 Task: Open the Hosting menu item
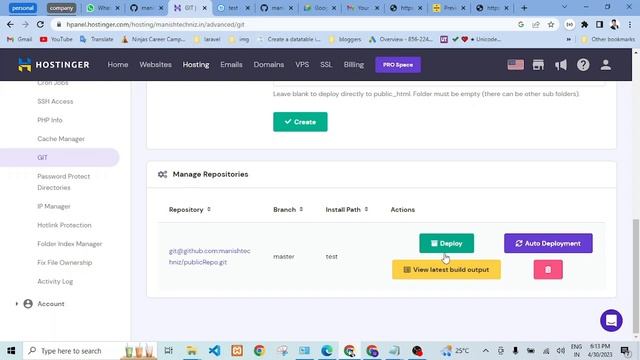(196, 64)
